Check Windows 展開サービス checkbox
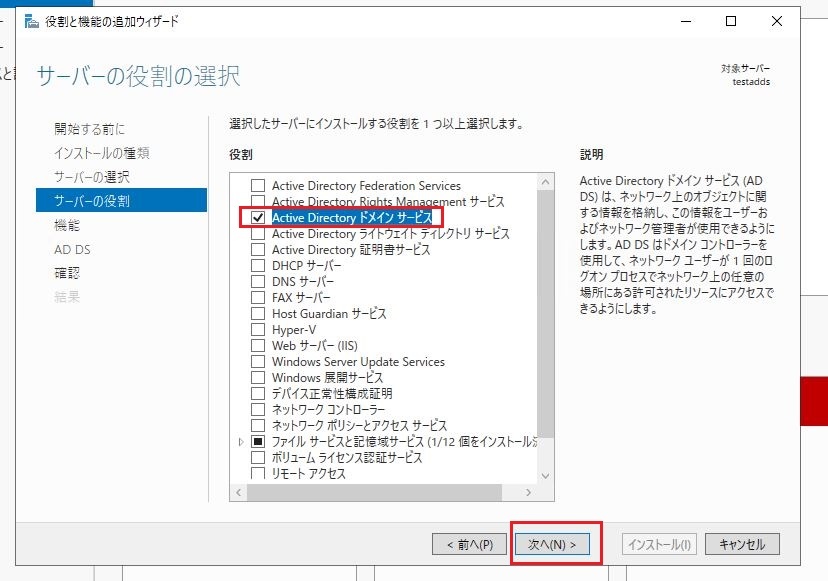The image size is (828, 581). [258, 378]
